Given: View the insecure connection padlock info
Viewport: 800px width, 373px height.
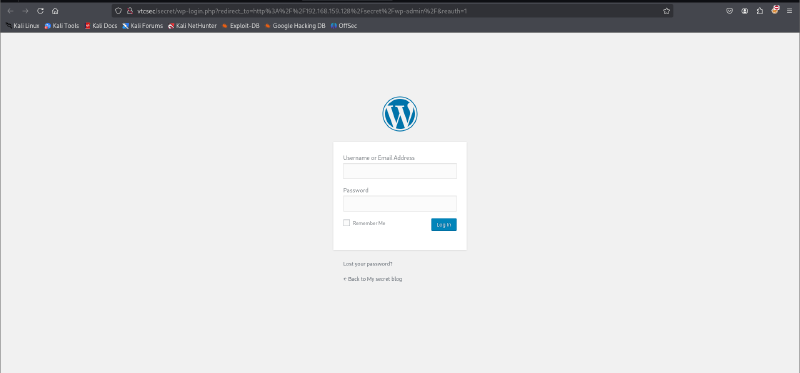Looking at the screenshot, I should coord(130,11).
